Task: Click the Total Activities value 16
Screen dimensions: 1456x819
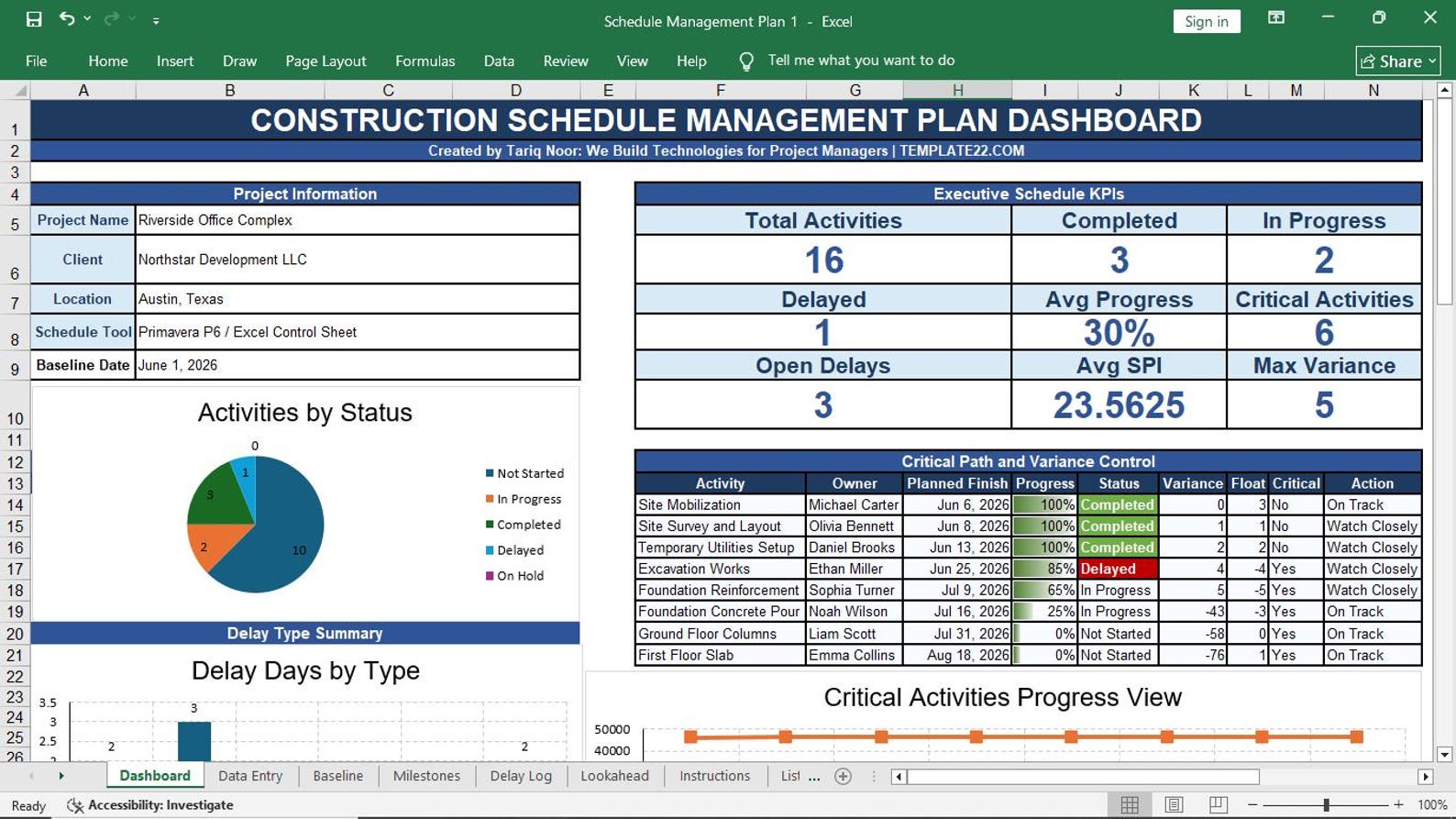Action: [823, 260]
